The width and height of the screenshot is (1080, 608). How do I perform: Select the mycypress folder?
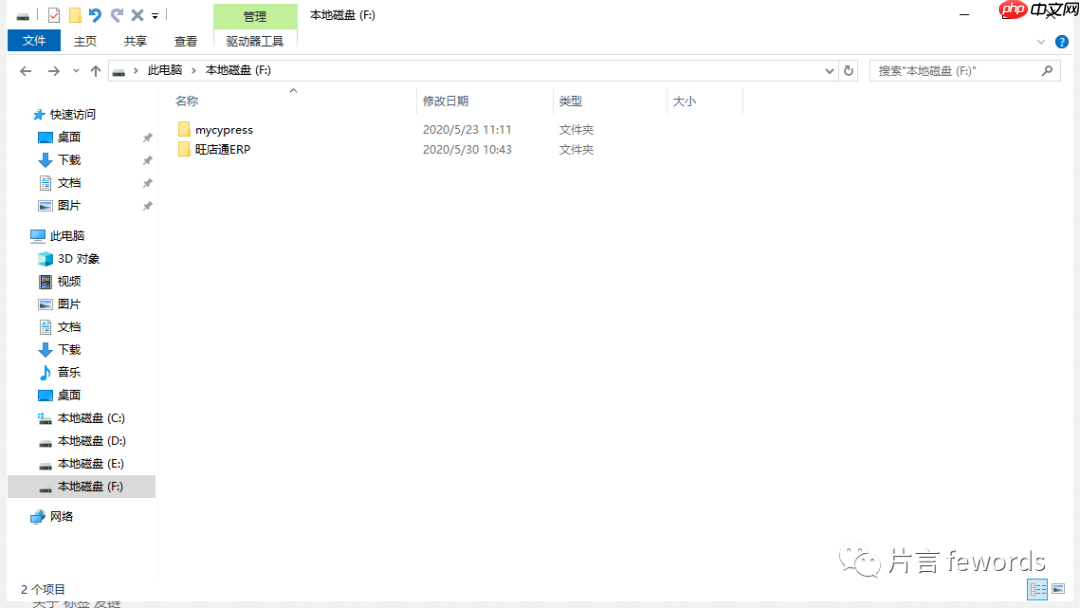pyautogui.click(x=224, y=129)
